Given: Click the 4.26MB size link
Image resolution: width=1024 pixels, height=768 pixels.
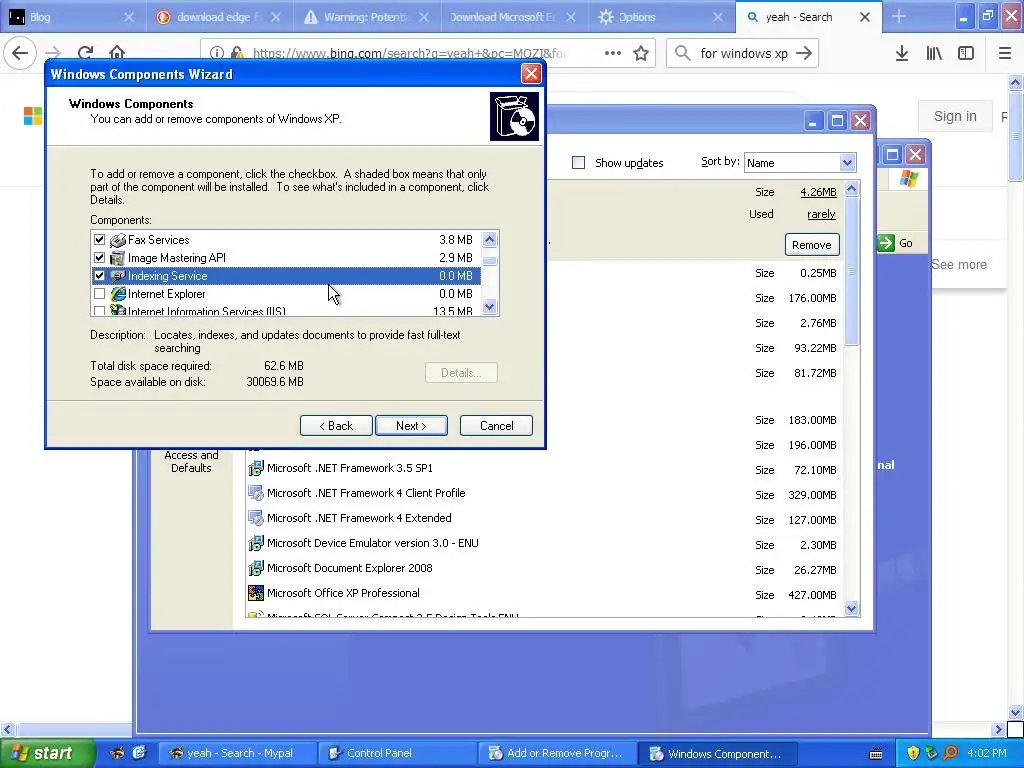Looking at the screenshot, I should coord(818,192).
